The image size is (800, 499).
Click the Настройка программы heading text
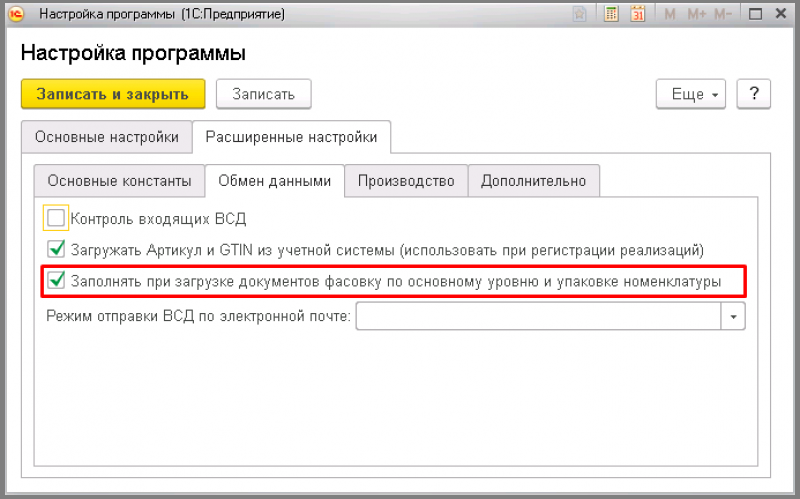133,53
